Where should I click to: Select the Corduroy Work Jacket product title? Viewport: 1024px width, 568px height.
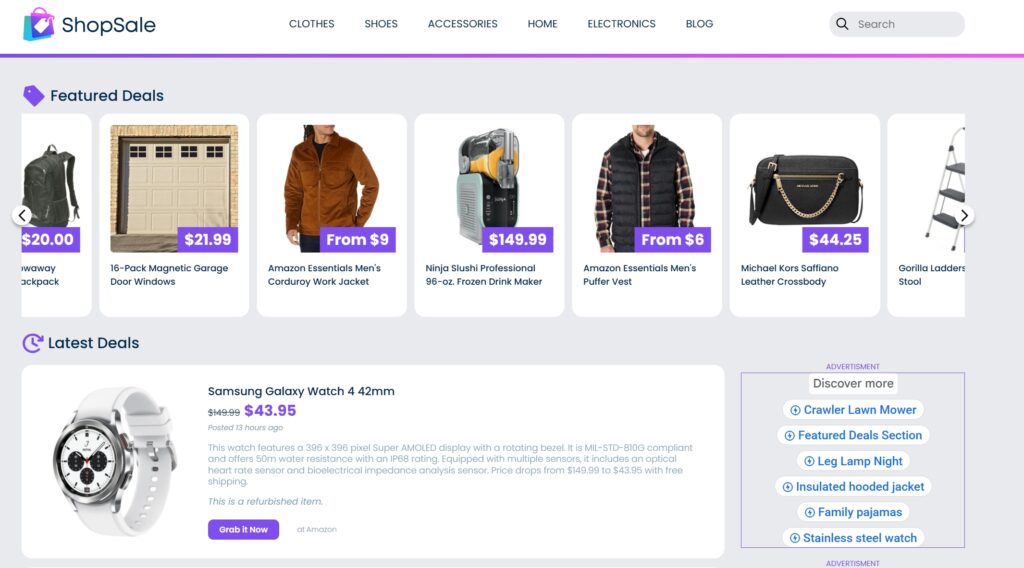point(324,275)
